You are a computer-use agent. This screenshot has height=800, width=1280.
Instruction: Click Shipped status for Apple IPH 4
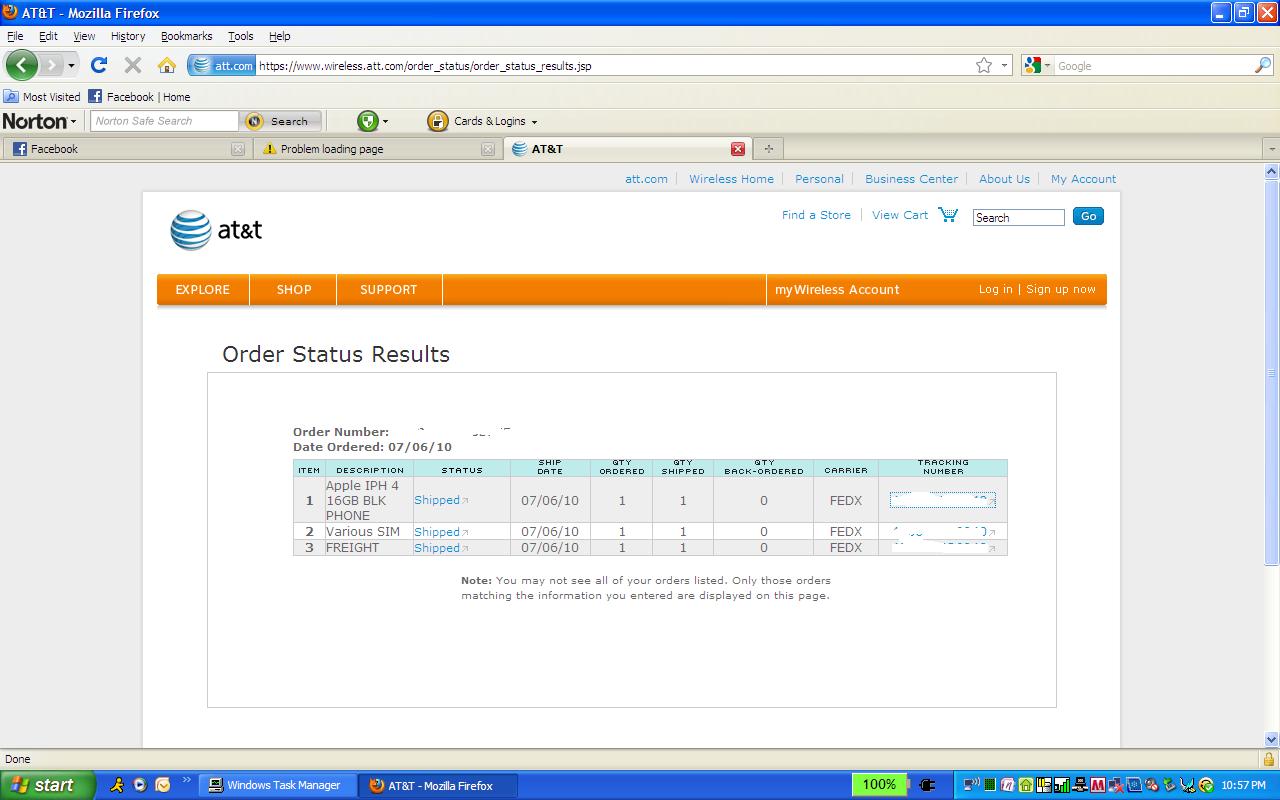(x=437, y=500)
